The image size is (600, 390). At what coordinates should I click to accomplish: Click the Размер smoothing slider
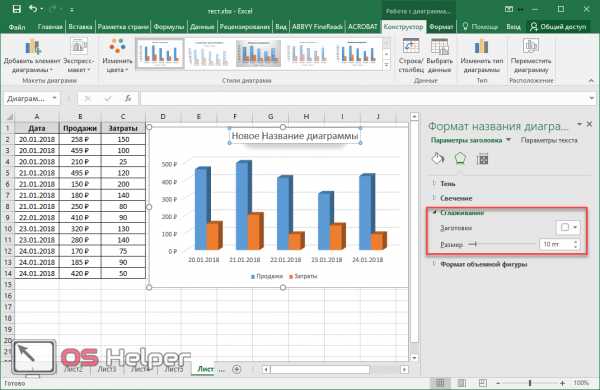pyautogui.click(x=502, y=244)
